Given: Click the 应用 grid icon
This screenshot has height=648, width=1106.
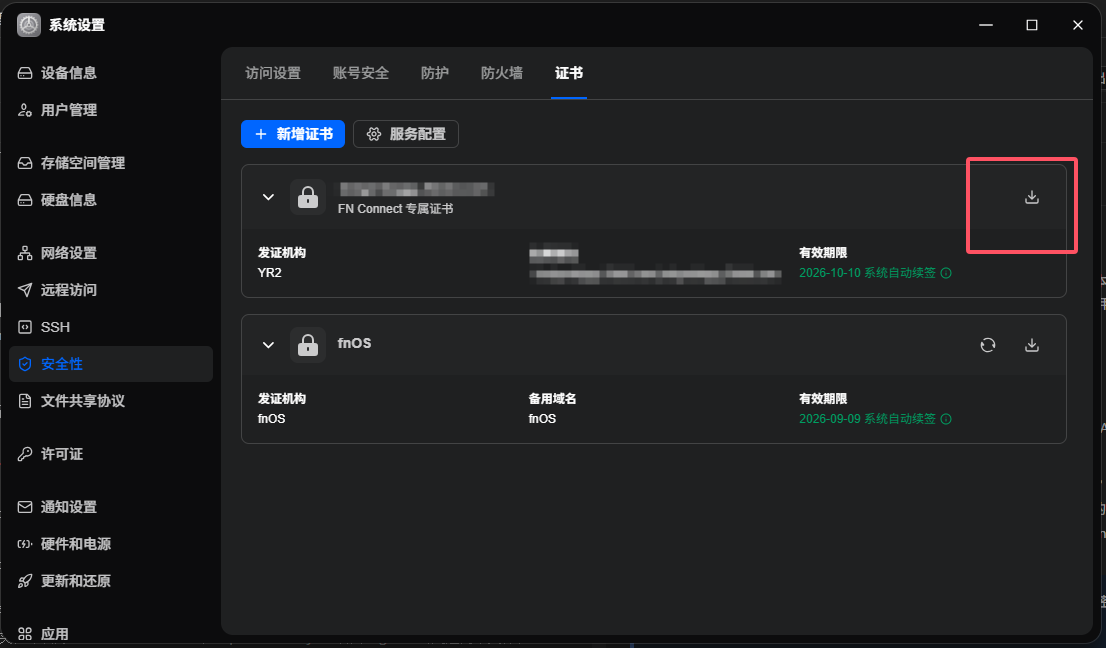Looking at the screenshot, I should tap(25, 634).
